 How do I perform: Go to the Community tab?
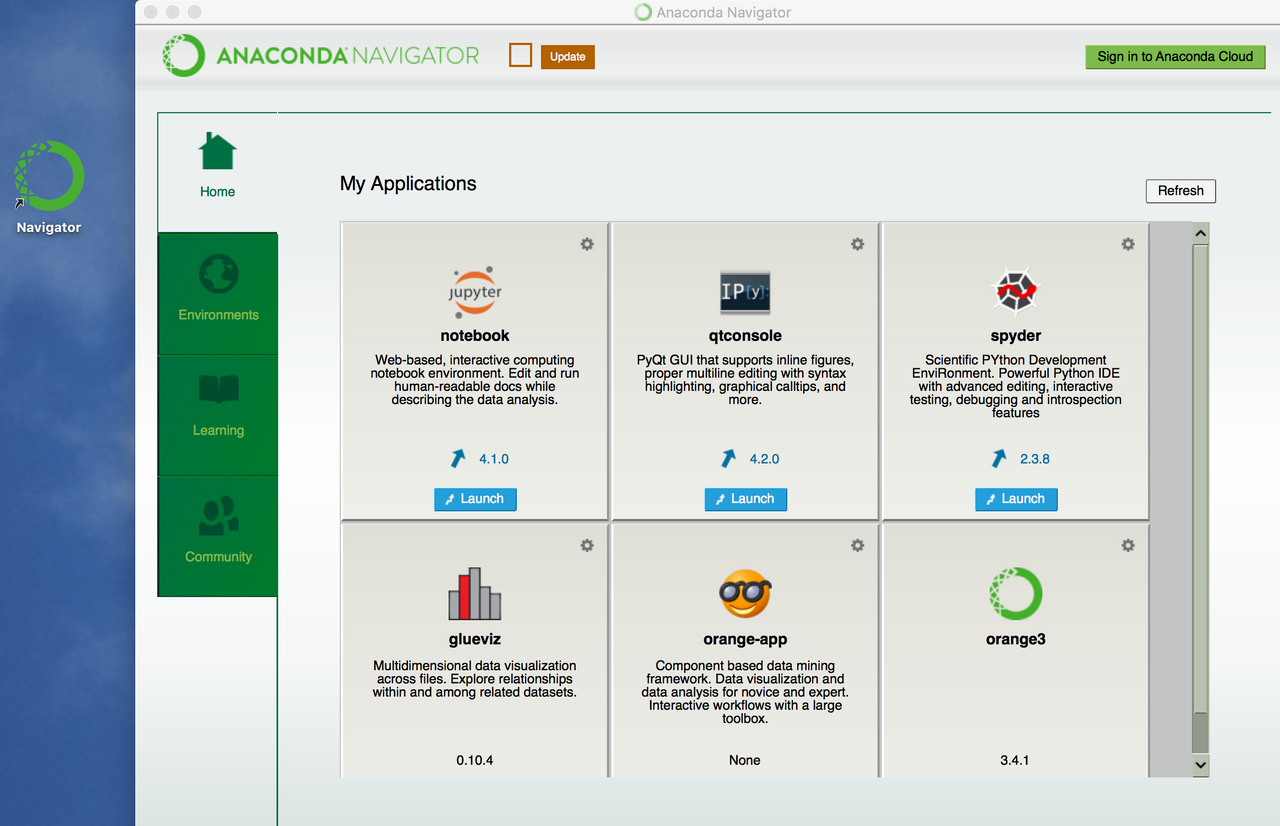coord(218,535)
